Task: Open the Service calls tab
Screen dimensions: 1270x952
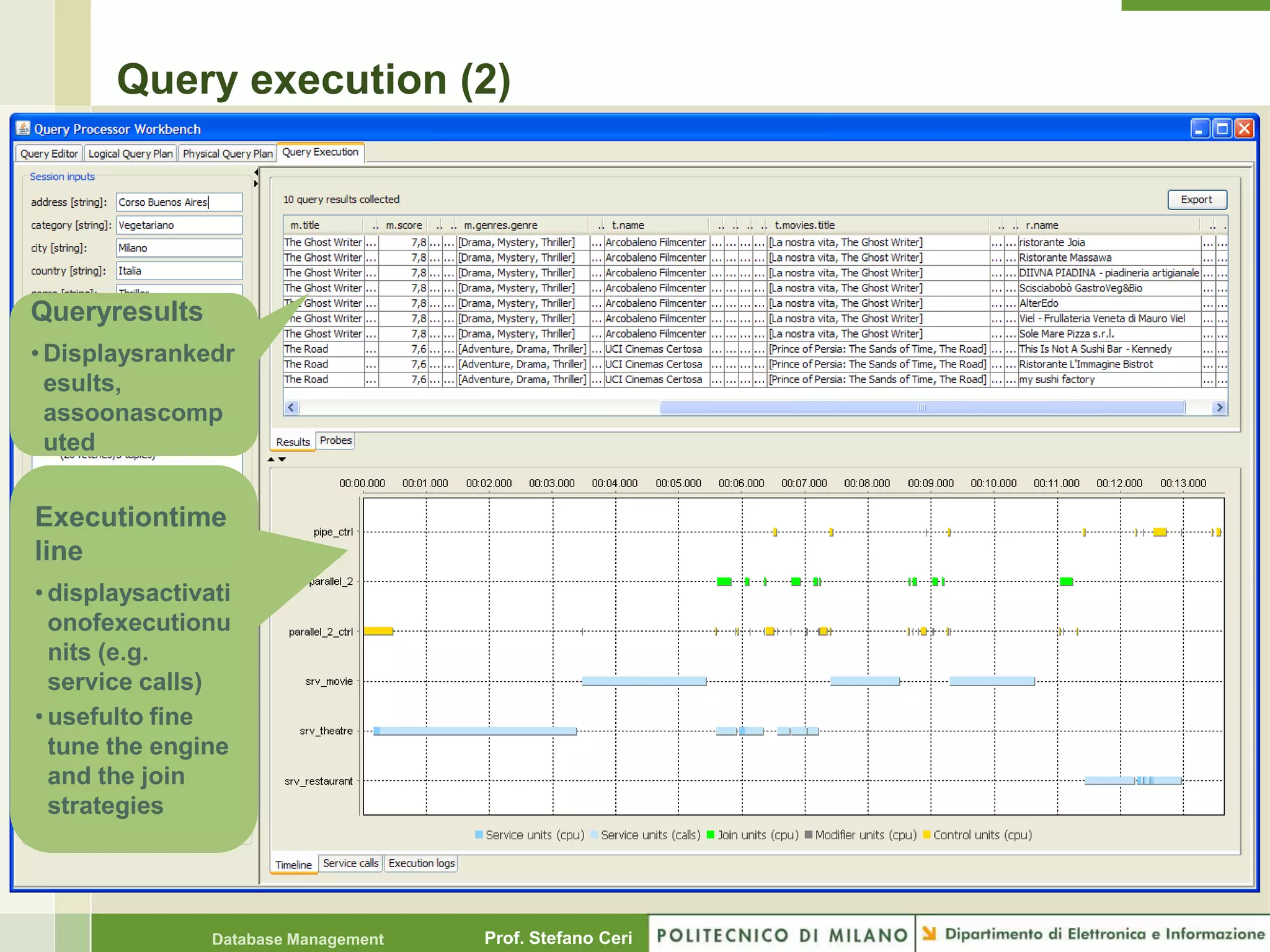Action: click(x=350, y=863)
